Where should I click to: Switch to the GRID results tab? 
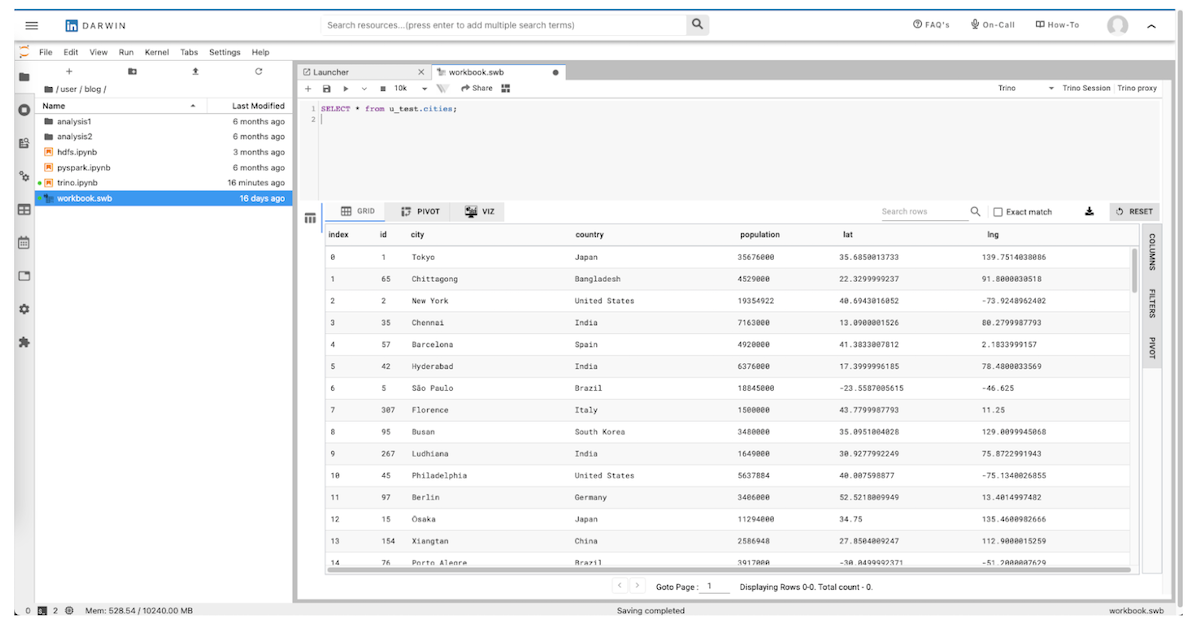(358, 211)
